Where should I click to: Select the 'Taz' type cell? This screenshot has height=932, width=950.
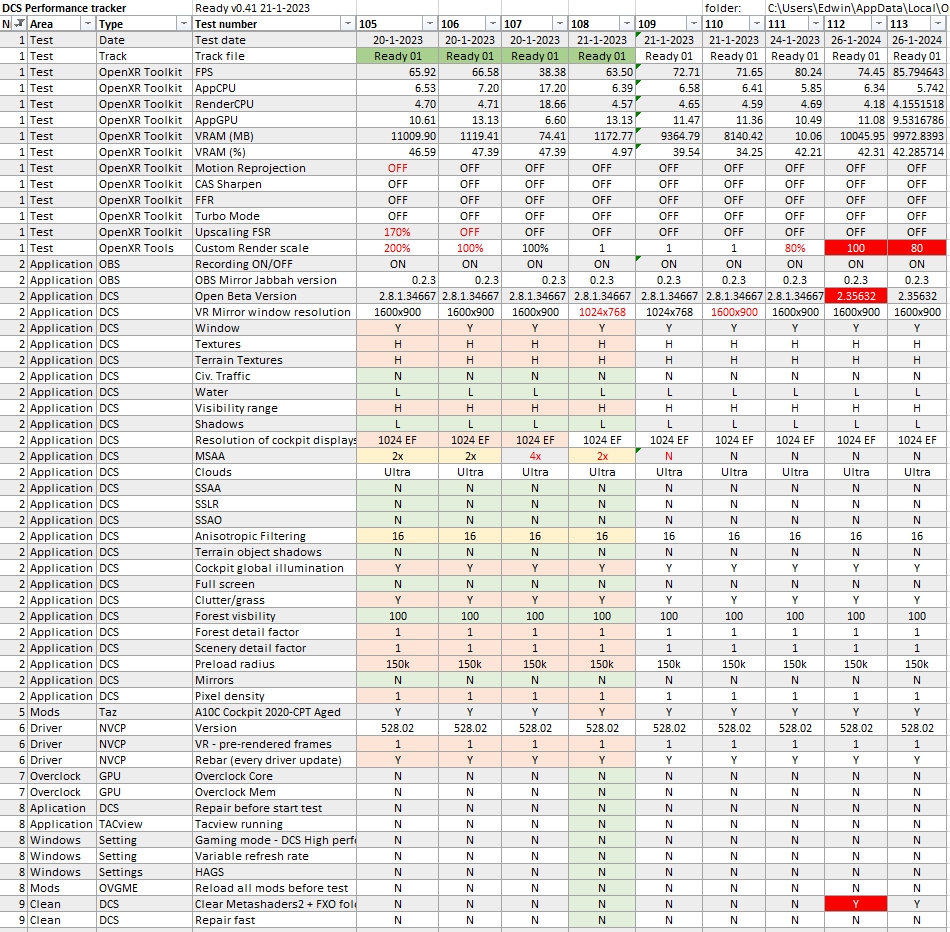tap(144, 712)
